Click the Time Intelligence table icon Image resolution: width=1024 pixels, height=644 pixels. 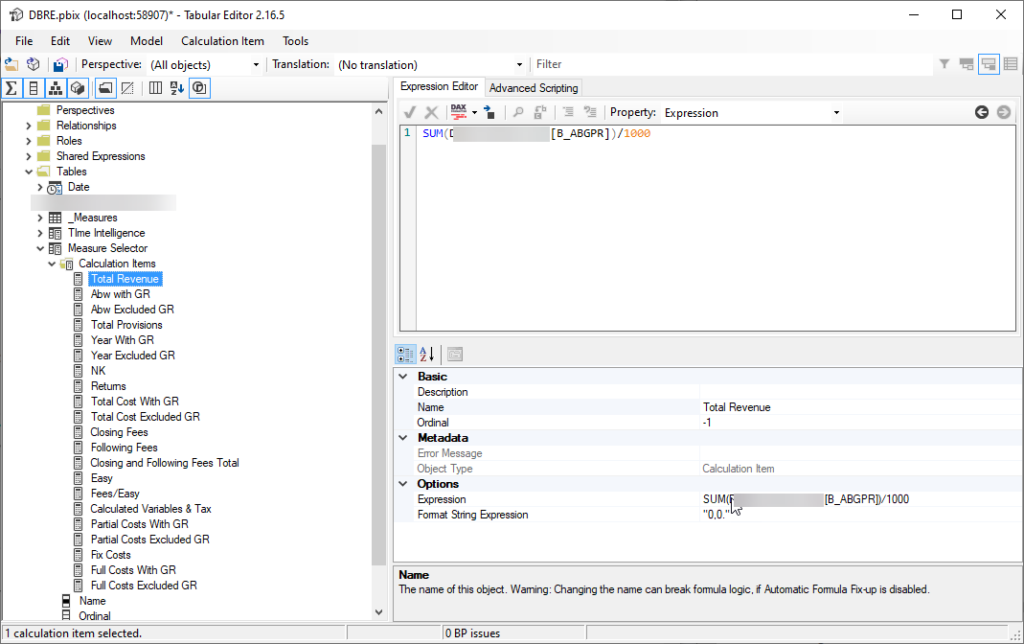pos(56,233)
